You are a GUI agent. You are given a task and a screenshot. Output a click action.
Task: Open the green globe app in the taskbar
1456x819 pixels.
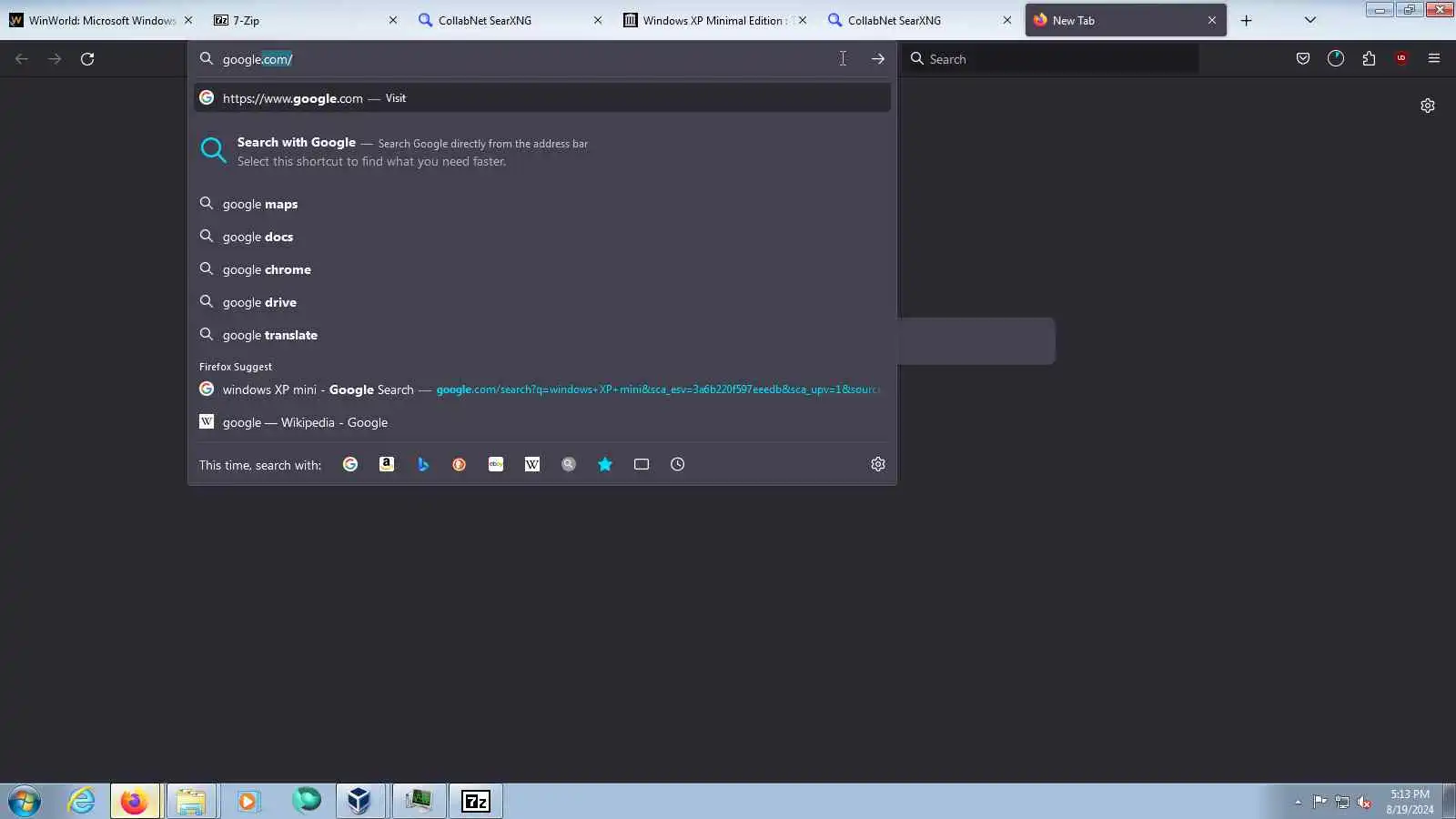click(x=307, y=801)
